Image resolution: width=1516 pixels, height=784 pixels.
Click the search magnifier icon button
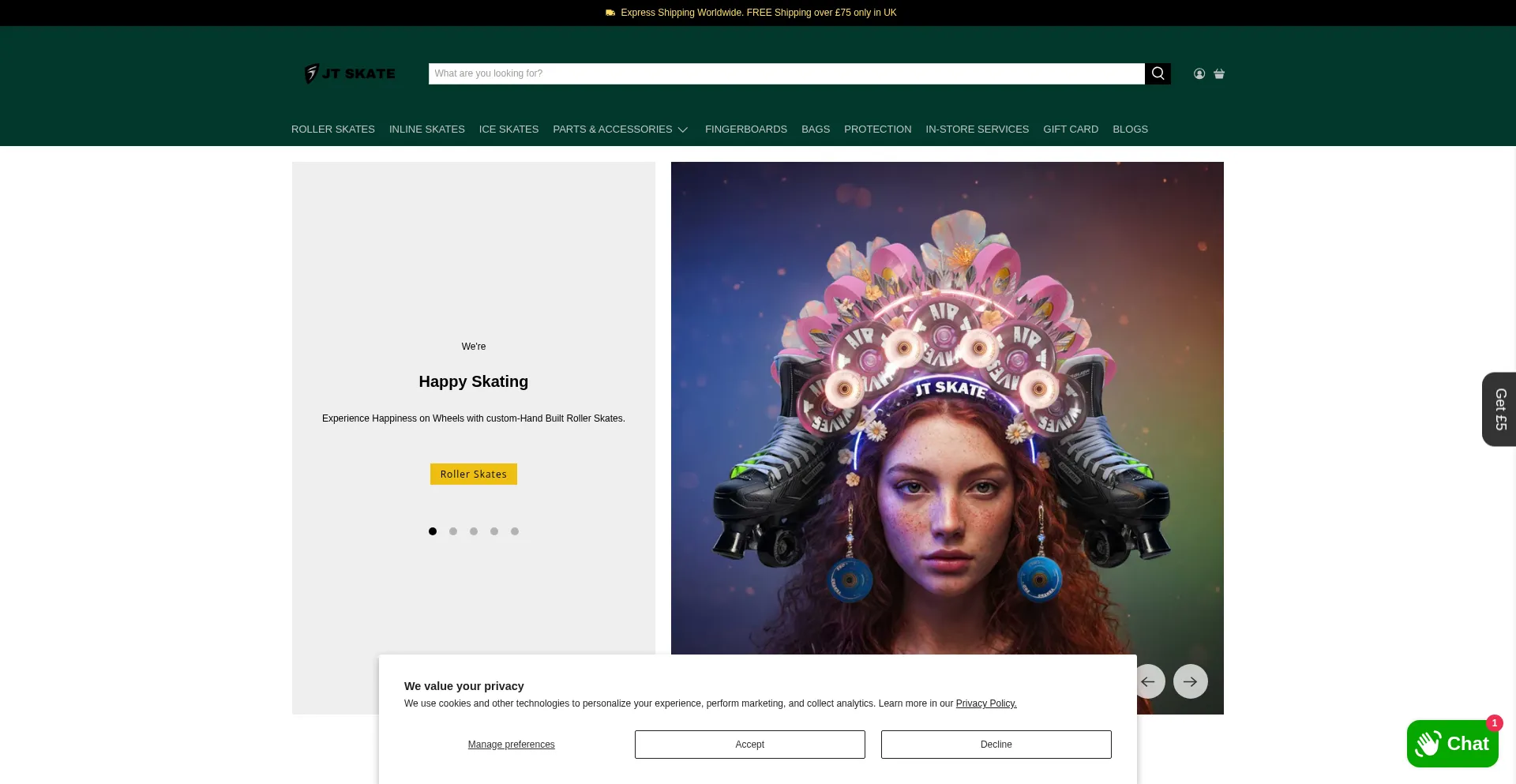(x=1158, y=73)
